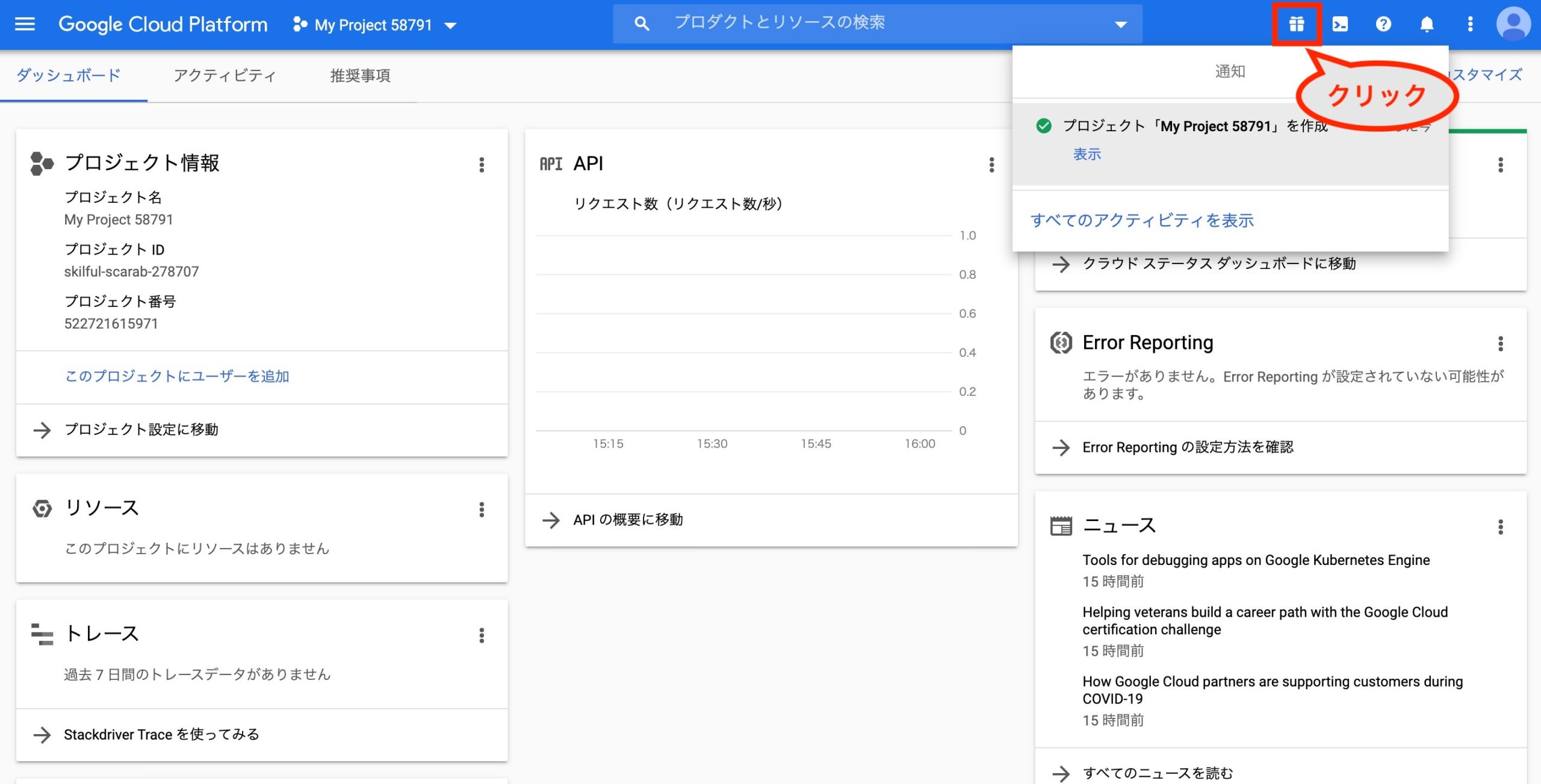The height and width of the screenshot is (784, 1541).
Task: Open the プロジェクト情報 card options menu
Action: click(x=482, y=165)
